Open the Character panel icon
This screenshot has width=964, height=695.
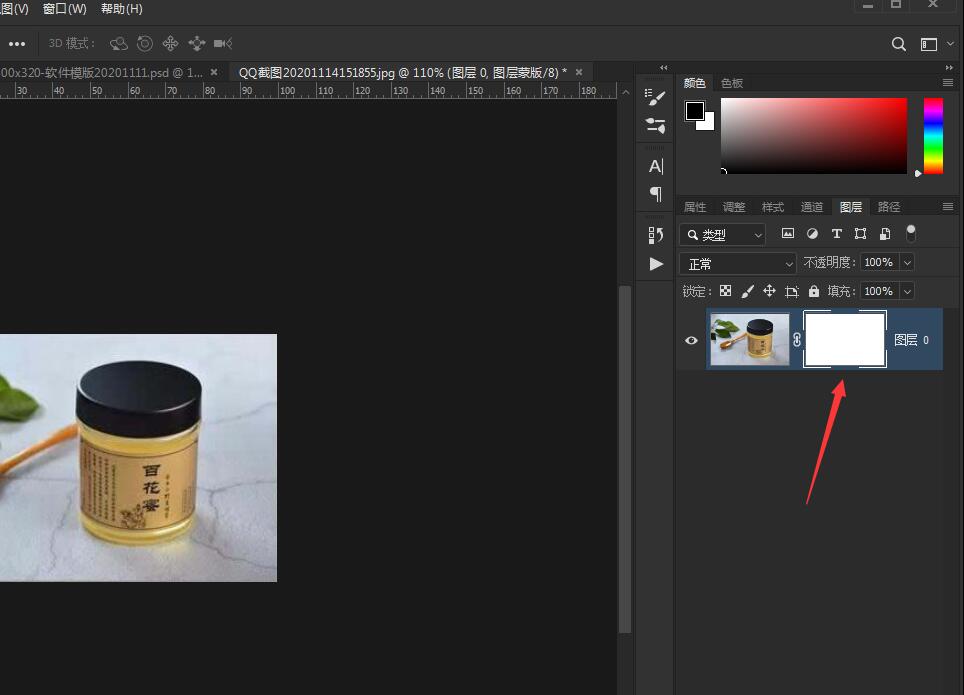point(655,166)
